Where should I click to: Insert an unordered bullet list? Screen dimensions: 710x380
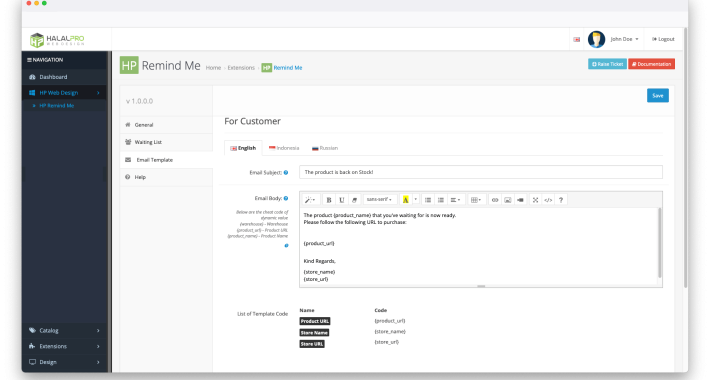(x=428, y=200)
